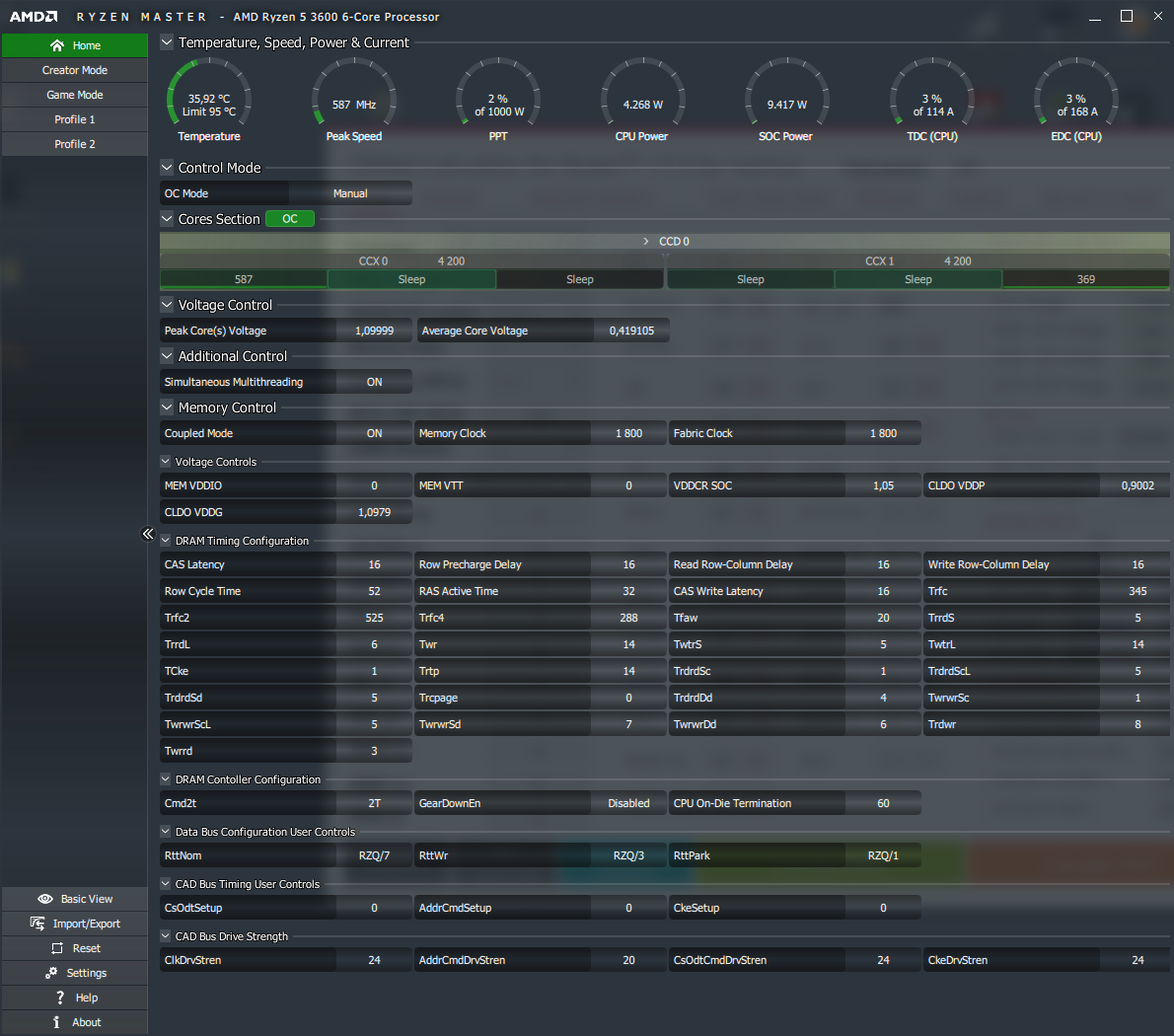The height and width of the screenshot is (1036, 1174).
Task: Click Coupled Mode ON value
Action: [x=374, y=433]
